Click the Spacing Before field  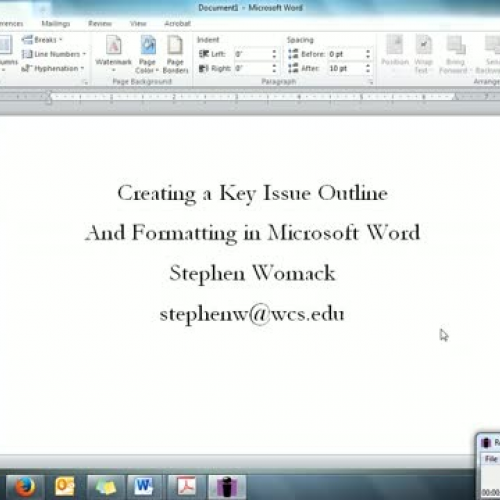(x=346, y=54)
